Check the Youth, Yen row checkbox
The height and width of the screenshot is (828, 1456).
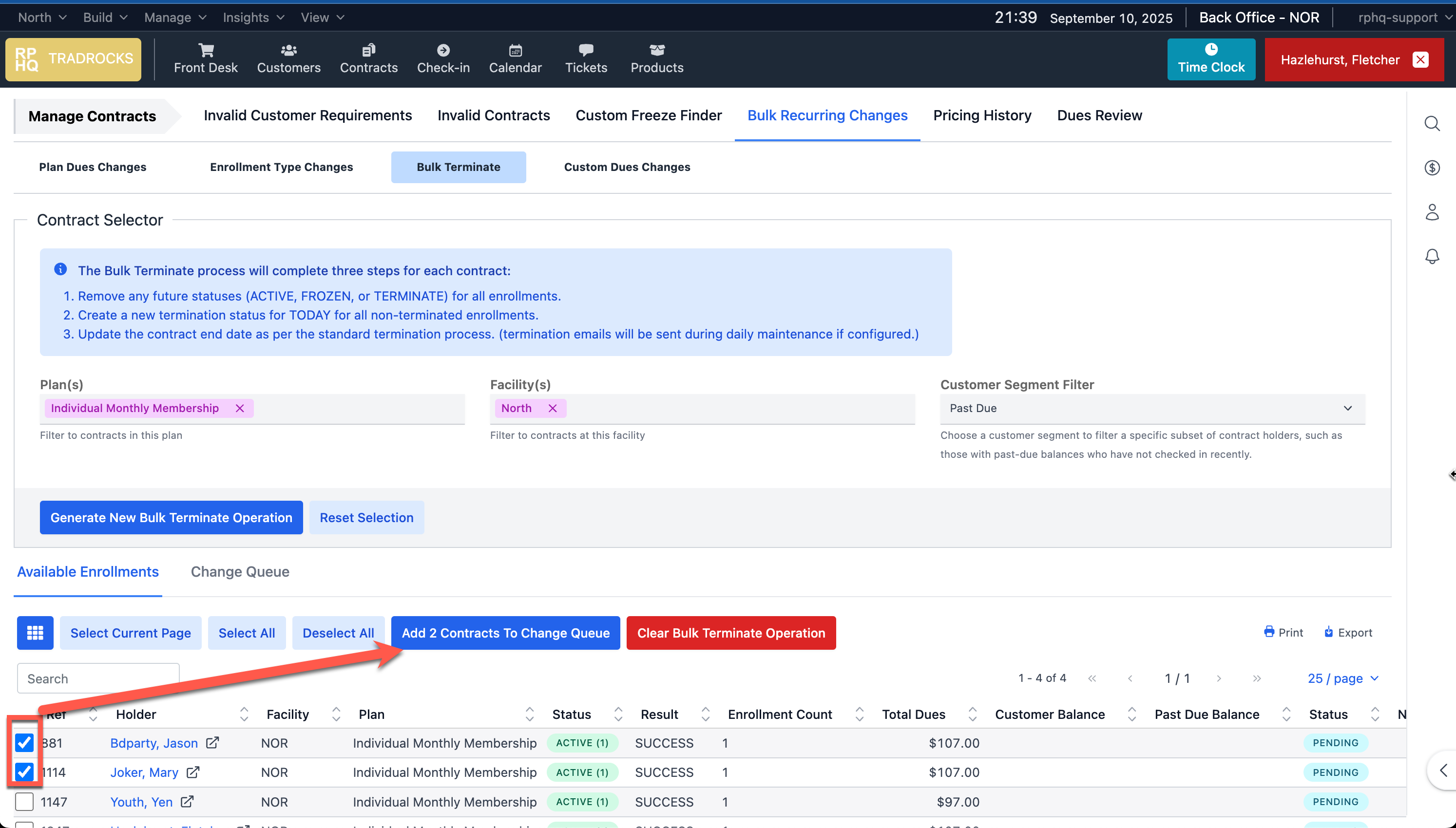click(24, 801)
